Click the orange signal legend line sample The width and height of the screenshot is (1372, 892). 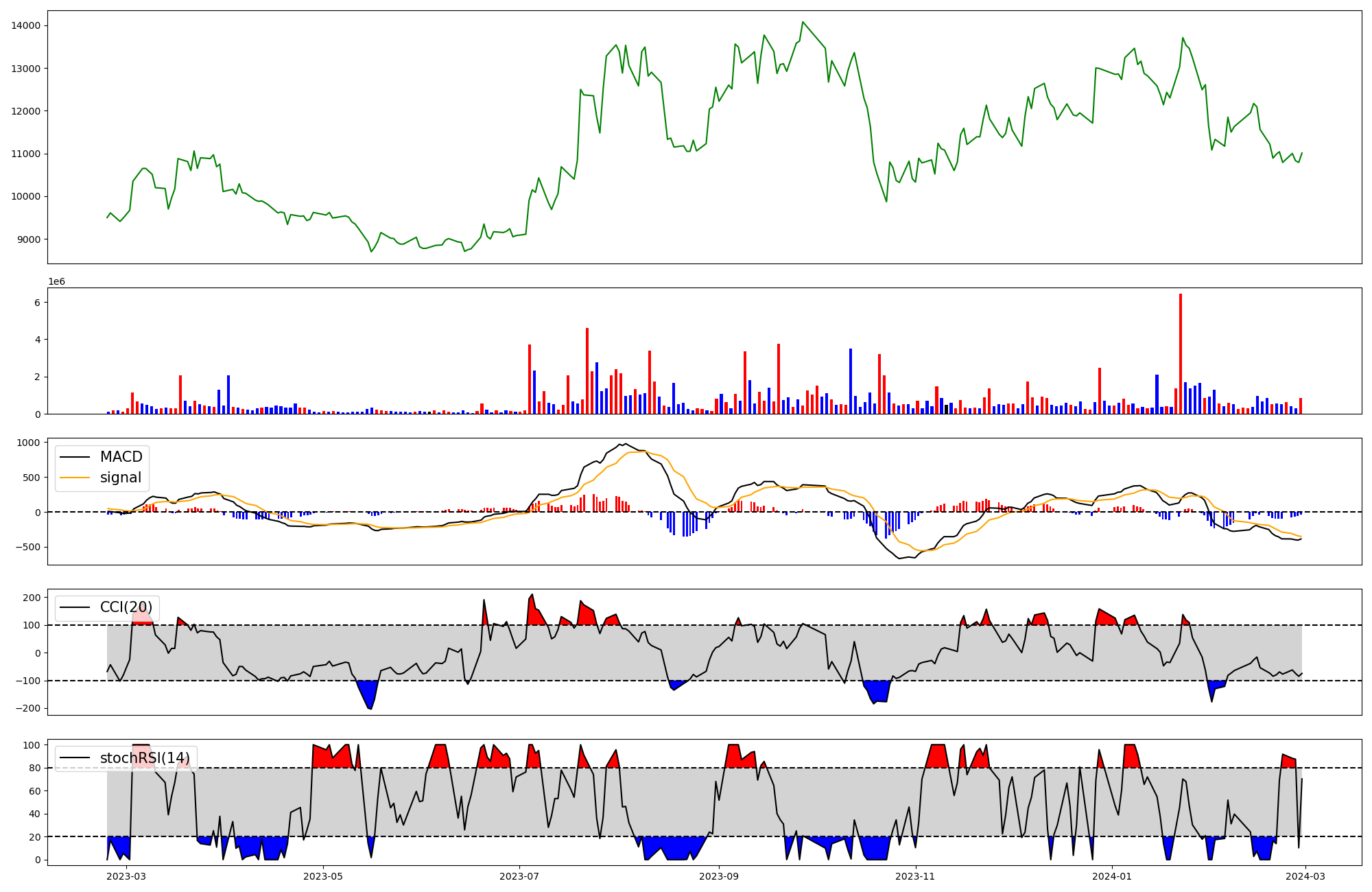(x=75, y=478)
